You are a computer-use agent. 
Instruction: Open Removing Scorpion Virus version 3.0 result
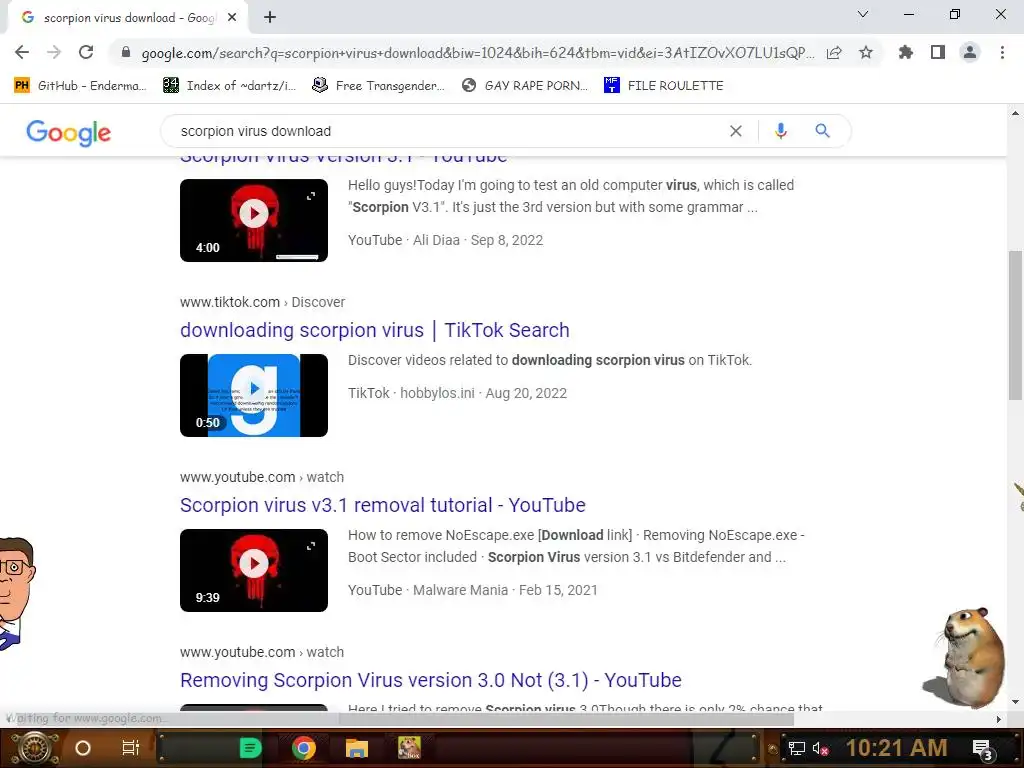430,680
